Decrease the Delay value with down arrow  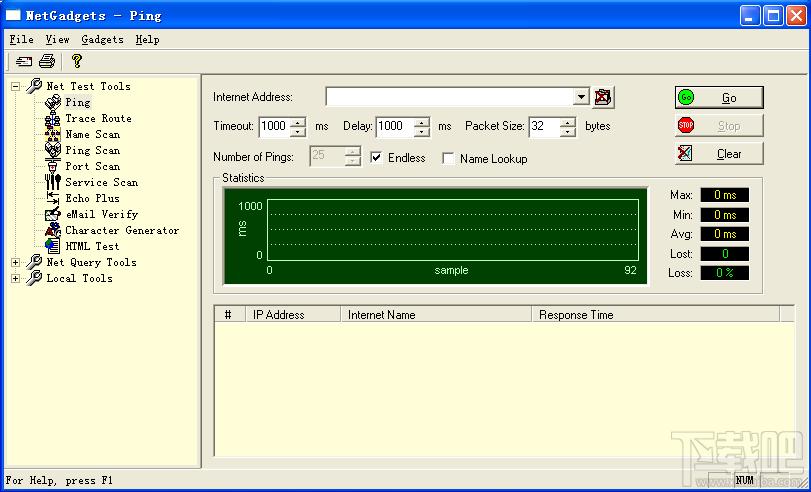[422, 131]
